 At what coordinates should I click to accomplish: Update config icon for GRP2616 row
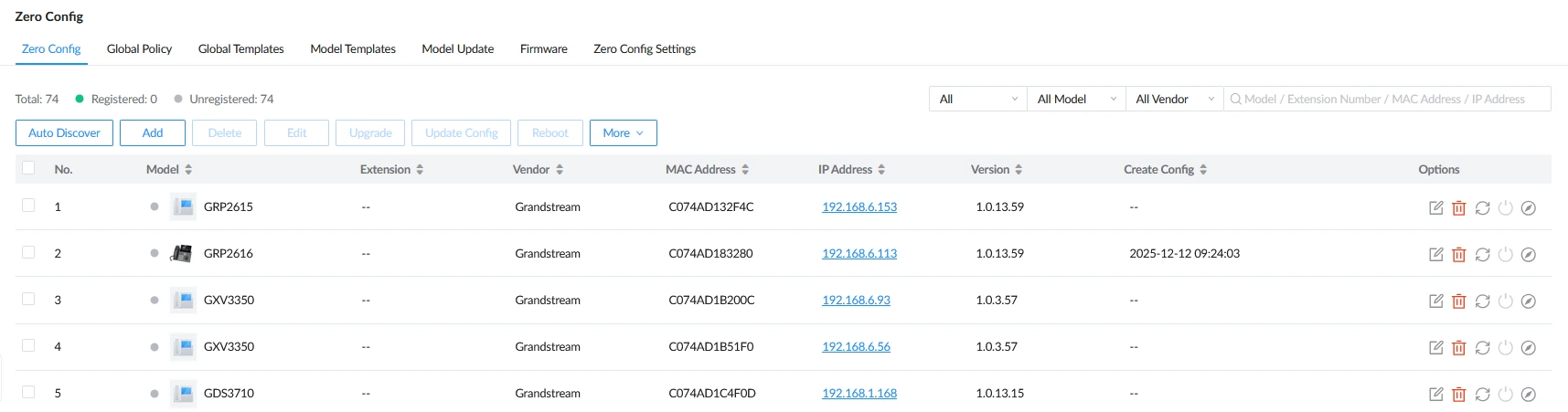1482,255
